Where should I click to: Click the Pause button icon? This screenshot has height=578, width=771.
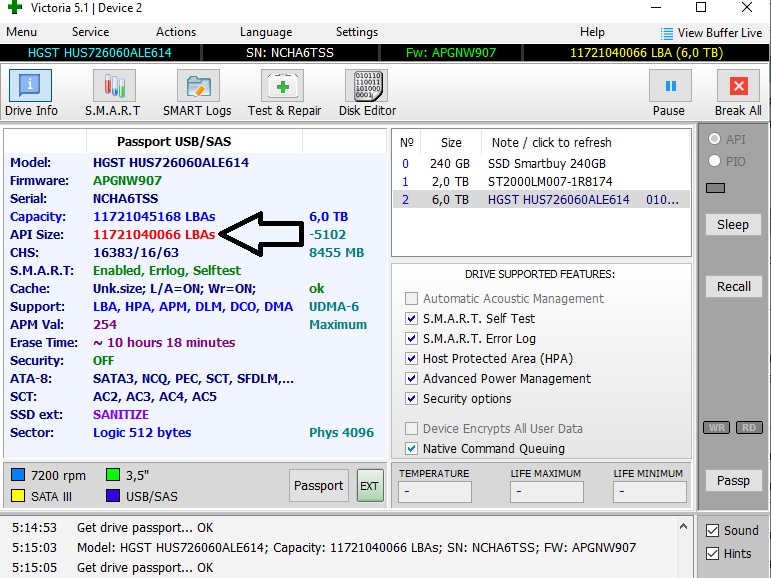(x=670, y=86)
